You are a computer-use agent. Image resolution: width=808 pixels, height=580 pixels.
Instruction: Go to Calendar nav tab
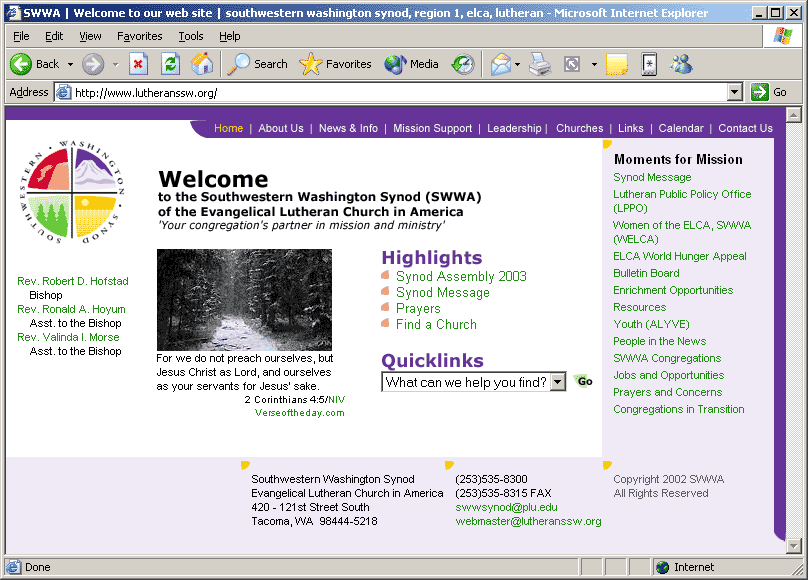pyautogui.click(x=681, y=128)
